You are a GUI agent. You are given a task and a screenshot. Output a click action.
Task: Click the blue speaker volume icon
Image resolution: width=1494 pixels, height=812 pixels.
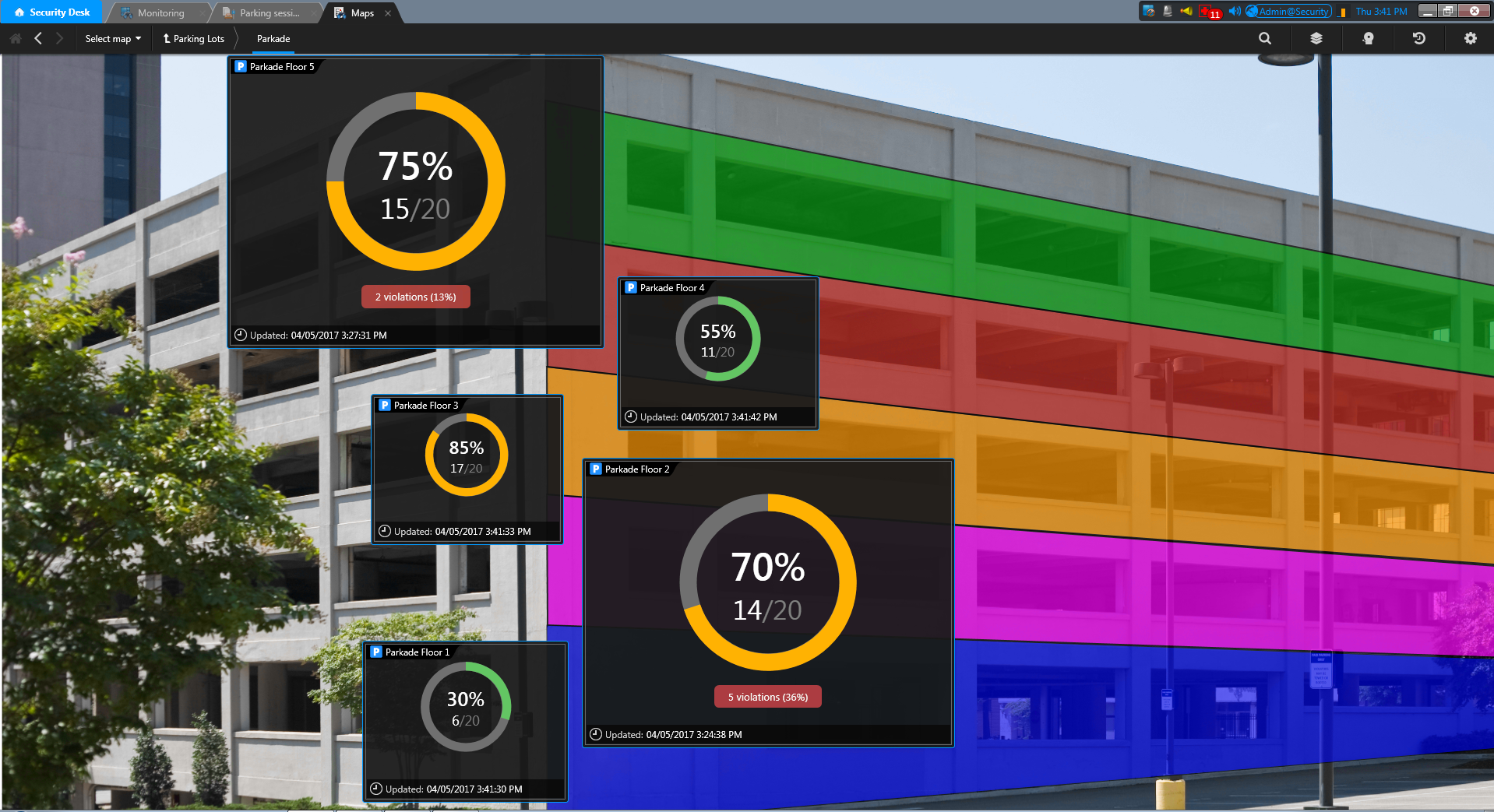click(x=1234, y=12)
